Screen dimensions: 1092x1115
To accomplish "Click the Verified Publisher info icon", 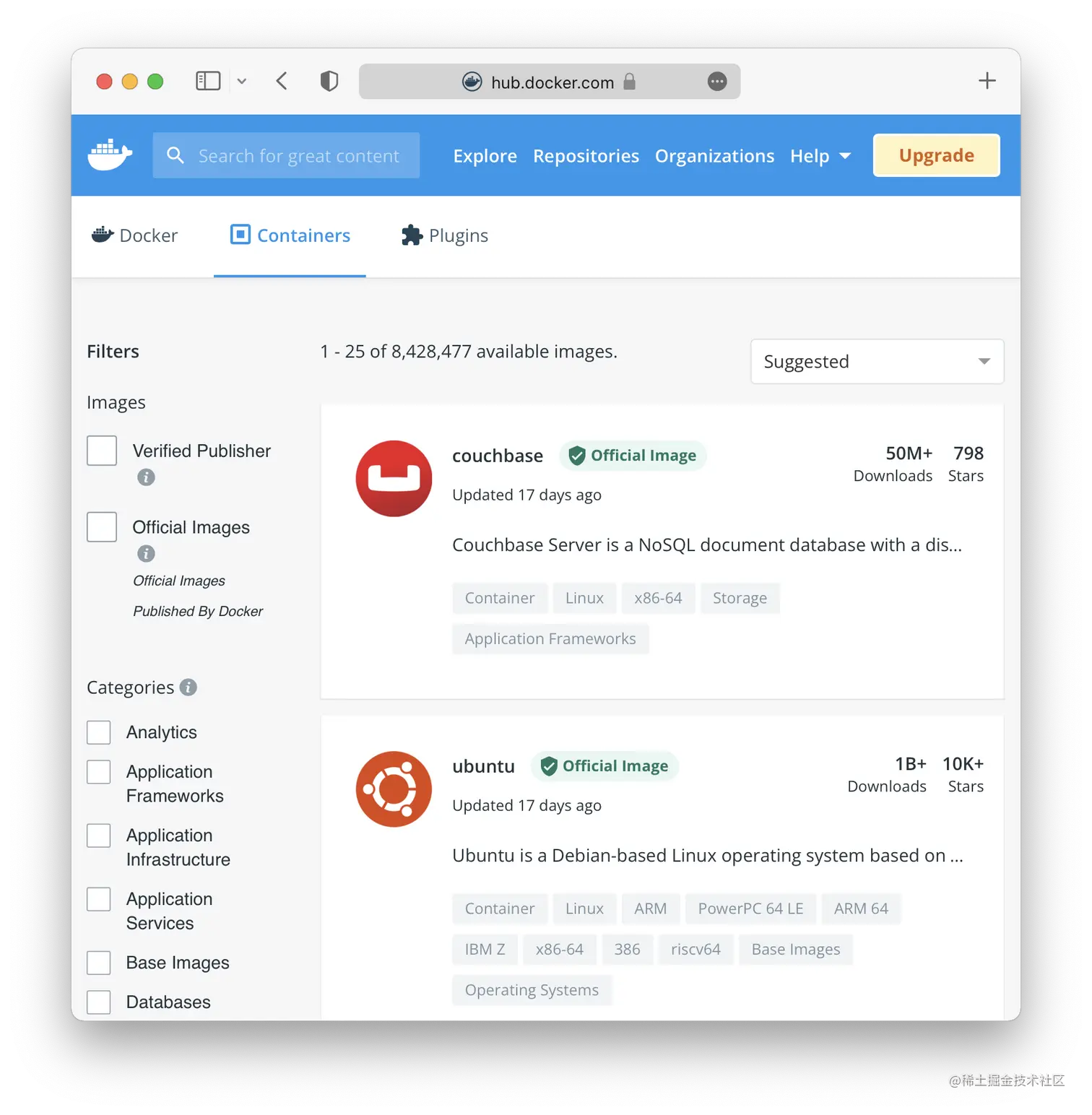I will (x=146, y=477).
